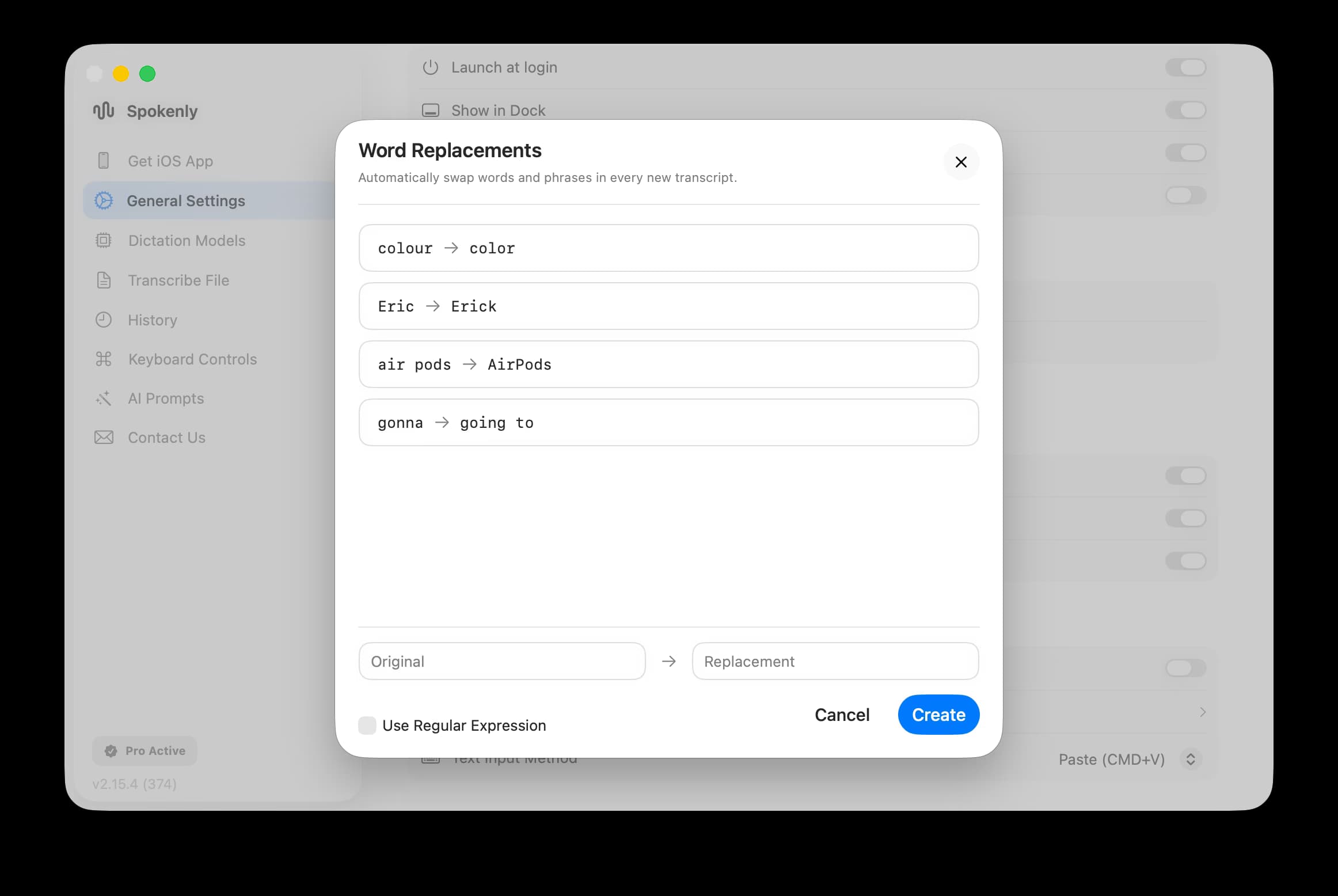This screenshot has width=1338, height=896.
Task: Click the Contact Us envelope icon
Action: click(x=104, y=437)
